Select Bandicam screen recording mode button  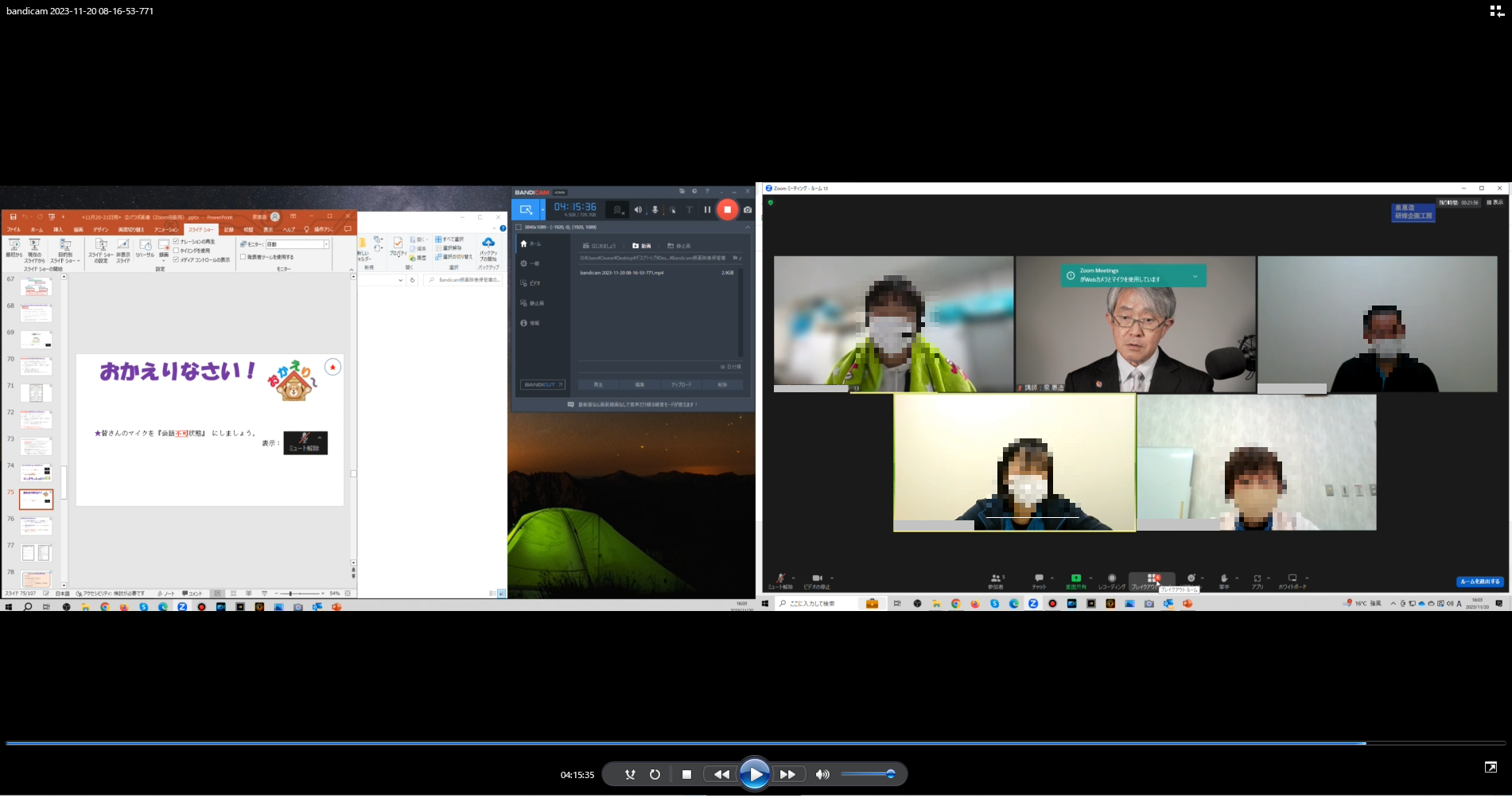526,210
